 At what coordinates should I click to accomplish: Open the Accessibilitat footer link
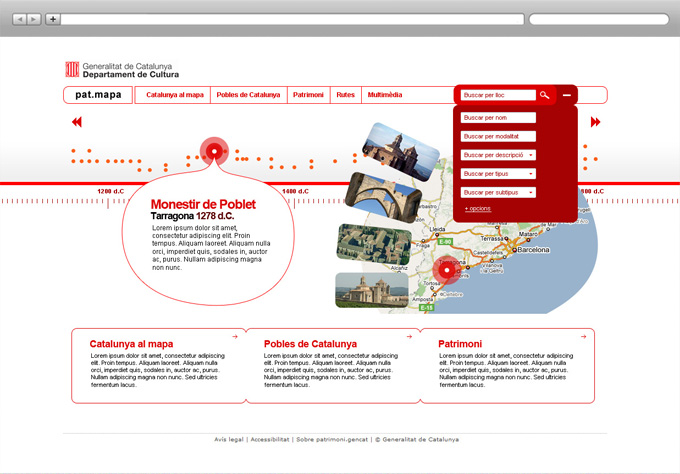pyautogui.click(x=270, y=439)
